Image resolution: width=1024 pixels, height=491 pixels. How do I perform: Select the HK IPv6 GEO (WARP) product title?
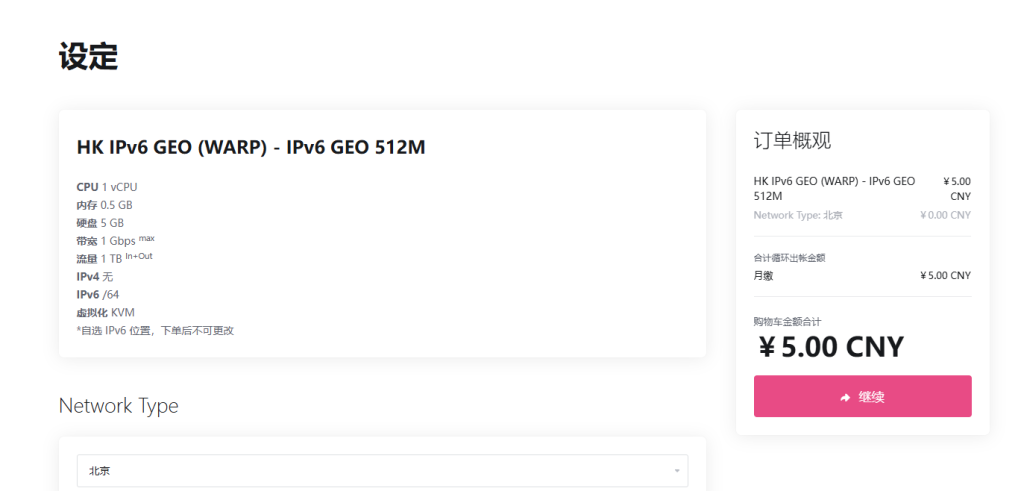[251, 147]
